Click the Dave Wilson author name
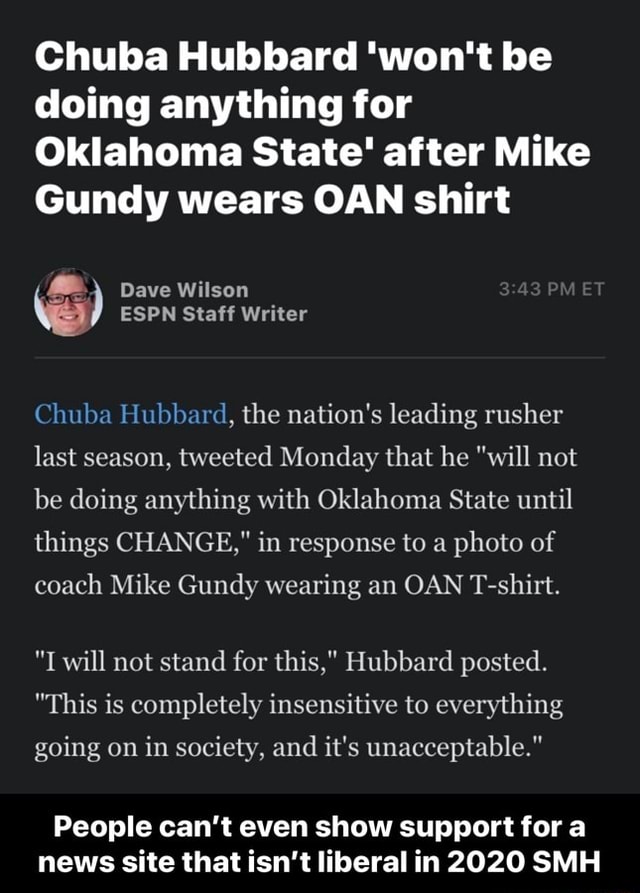Screen dimensions: 640x893 coord(184,290)
